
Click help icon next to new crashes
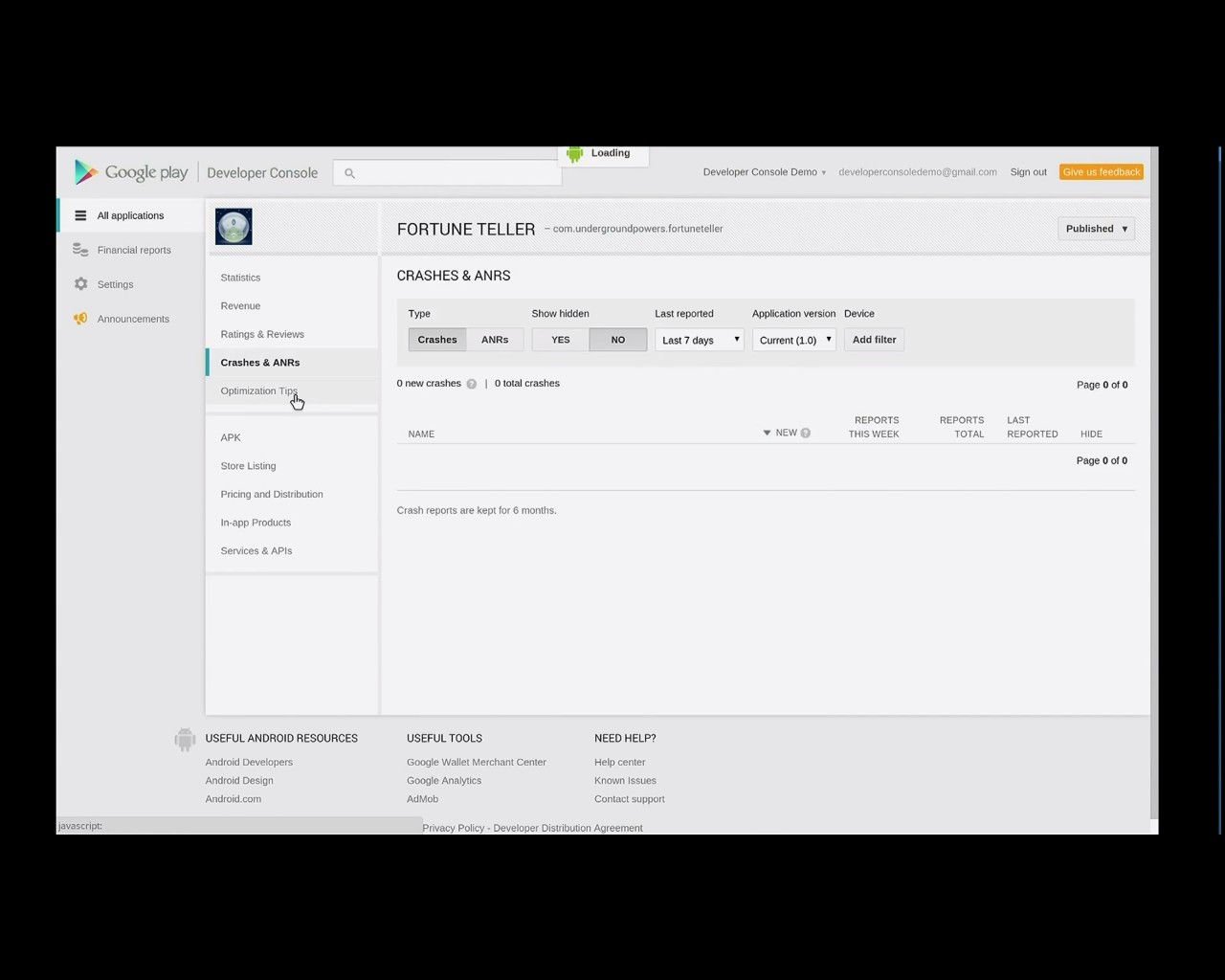point(471,384)
